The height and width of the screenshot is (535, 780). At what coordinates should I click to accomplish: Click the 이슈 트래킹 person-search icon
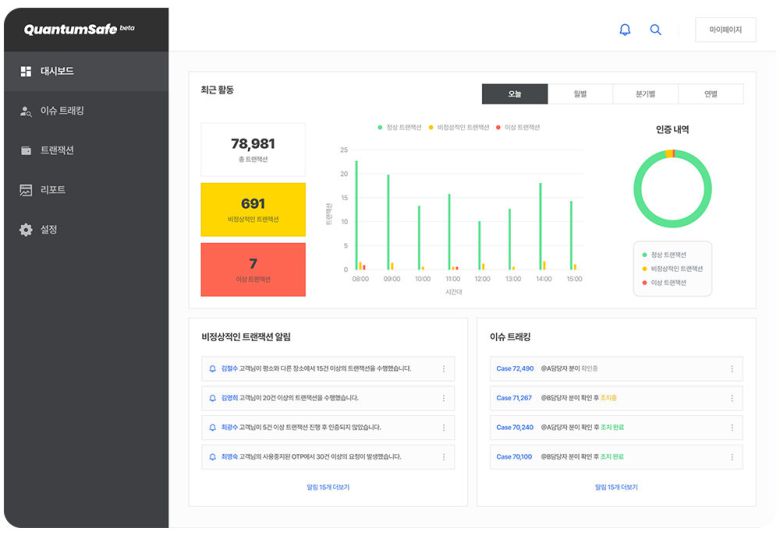coord(26,111)
